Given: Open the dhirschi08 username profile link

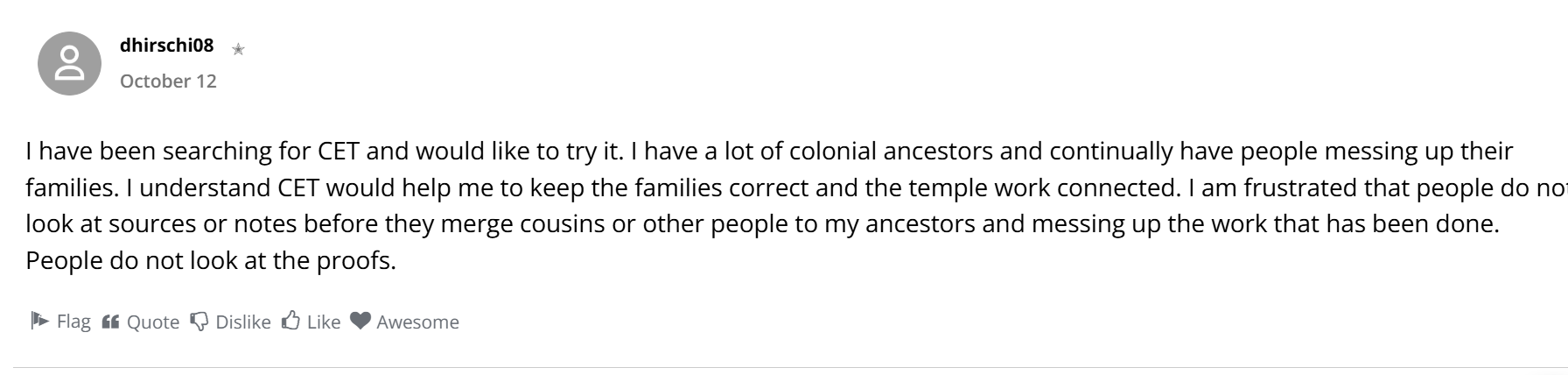Looking at the screenshot, I should pyautogui.click(x=166, y=46).
